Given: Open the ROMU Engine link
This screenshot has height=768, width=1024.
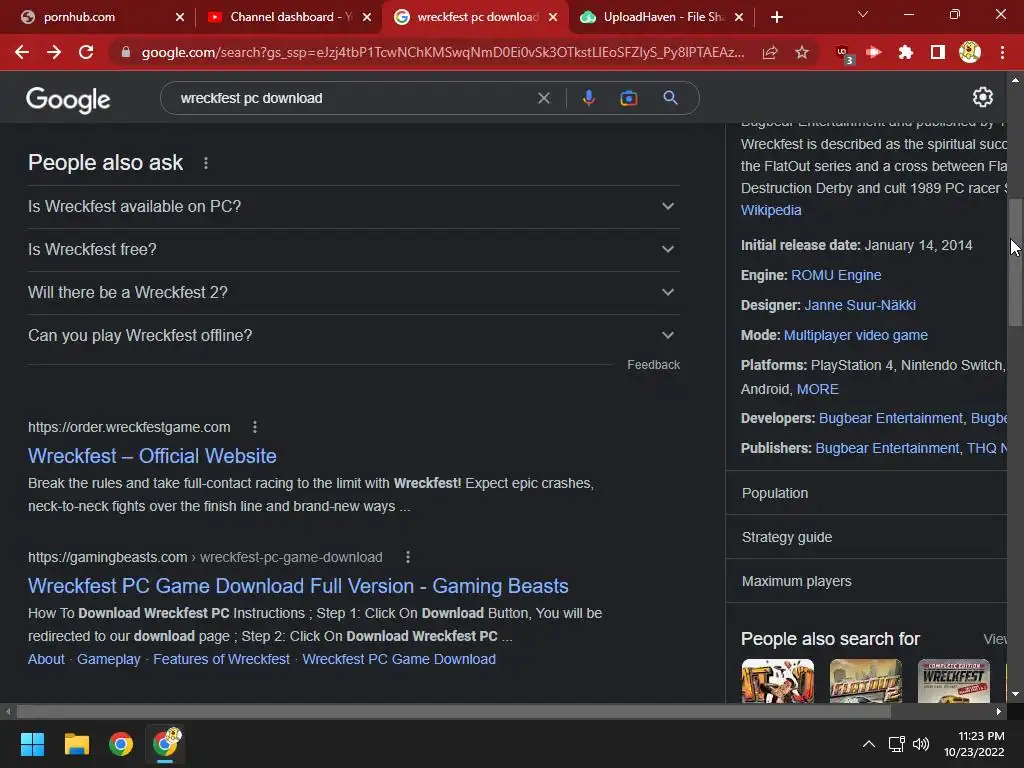Looking at the screenshot, I should [x=836, y=276].
